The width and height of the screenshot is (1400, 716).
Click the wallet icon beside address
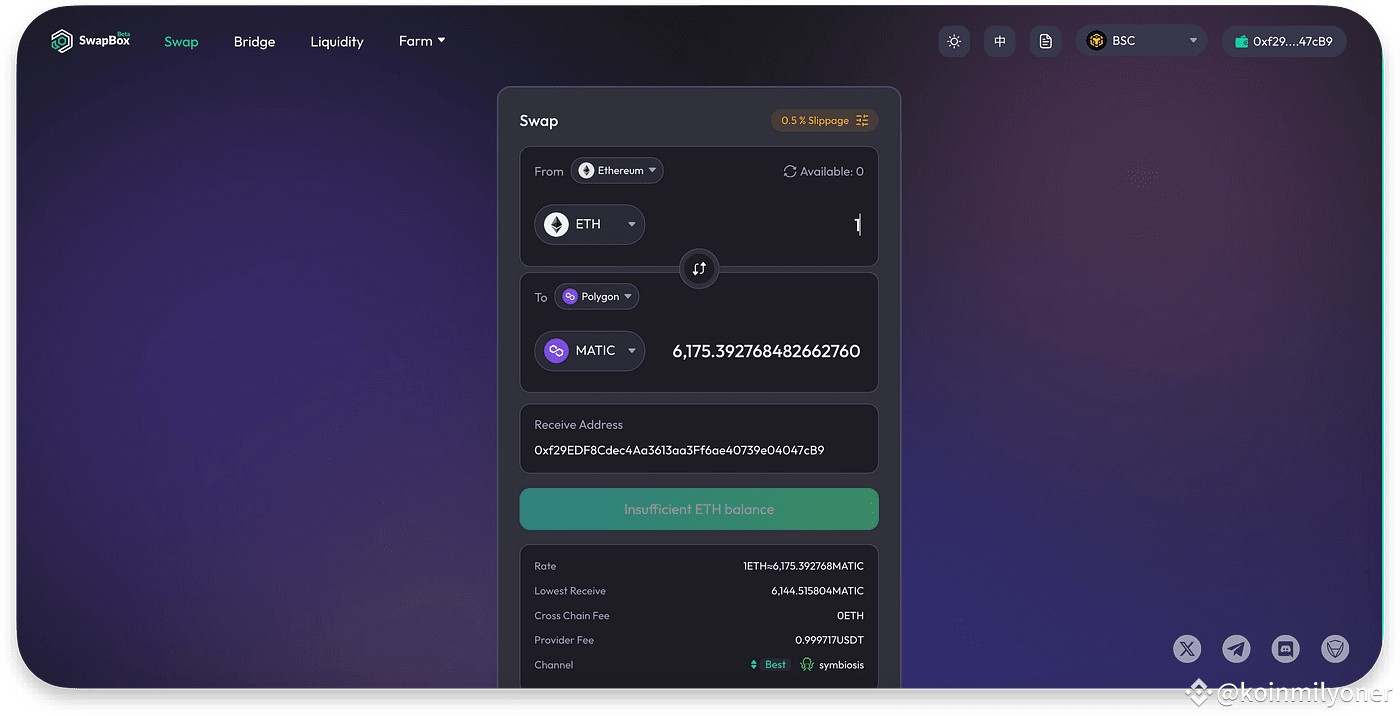coord(1242,42)
